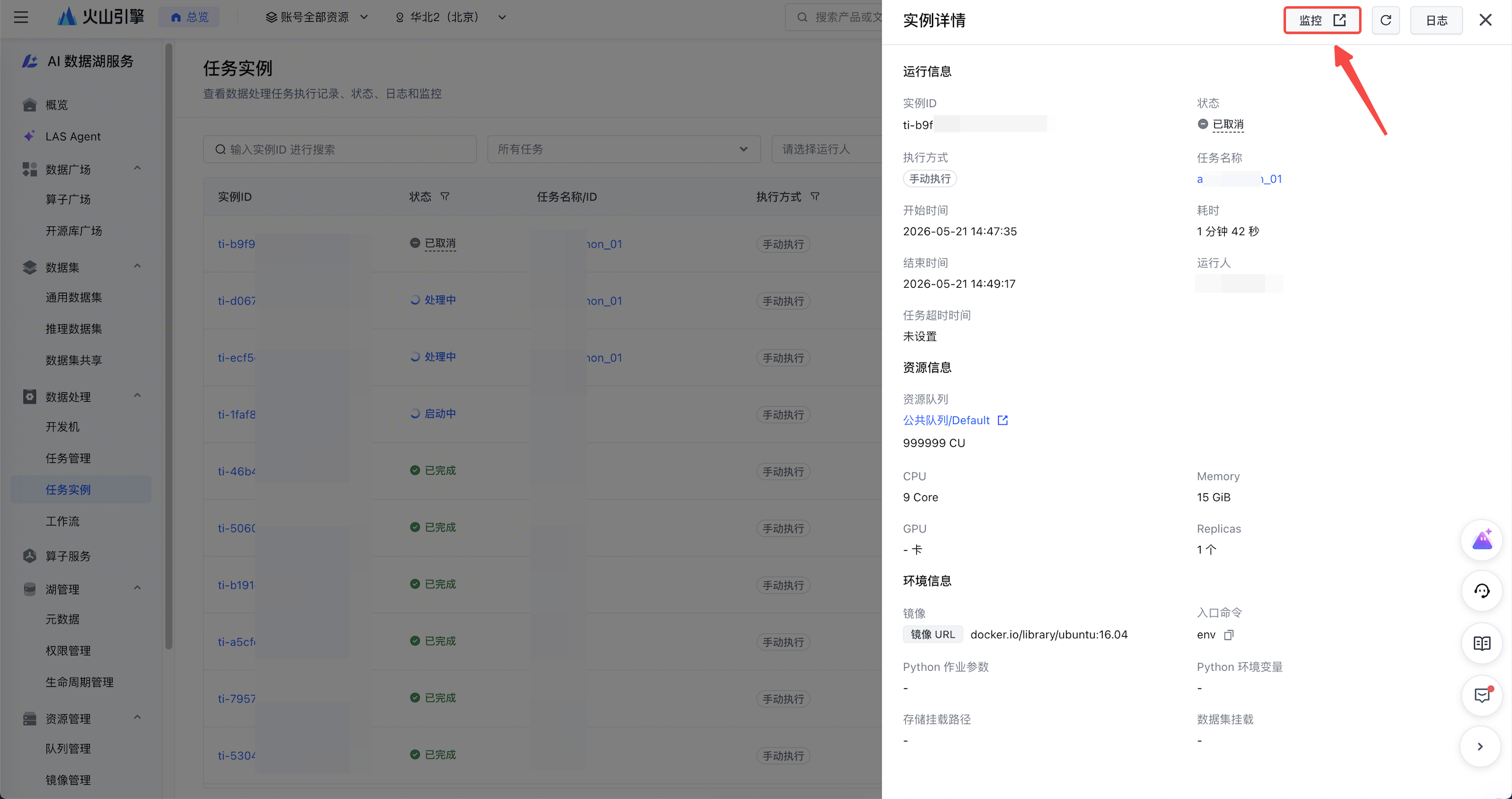Open the 监控 monitoring button
Image resolution: width=1512 pixels, height=799 pixels.
1322,20
